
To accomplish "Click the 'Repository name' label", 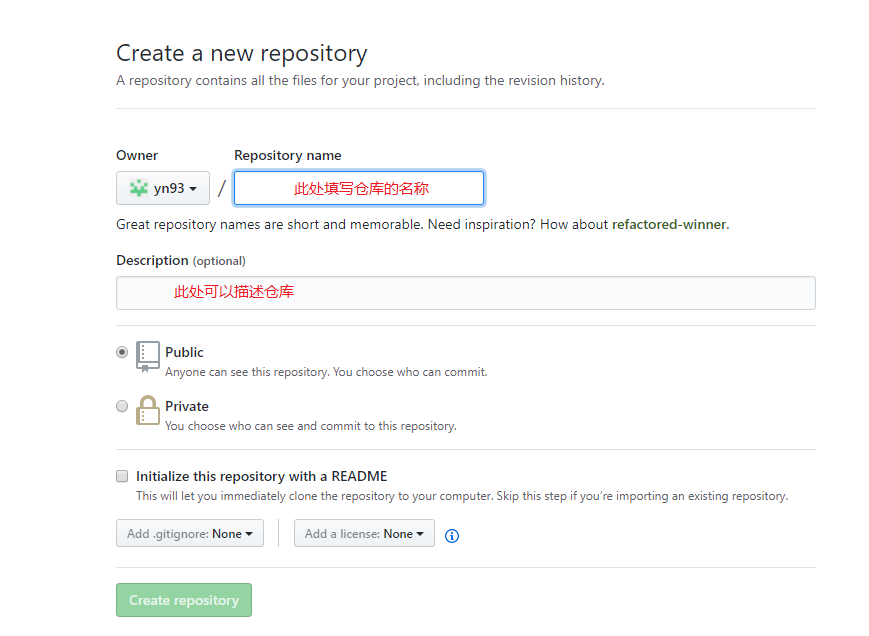I will [x=288, y=155].
